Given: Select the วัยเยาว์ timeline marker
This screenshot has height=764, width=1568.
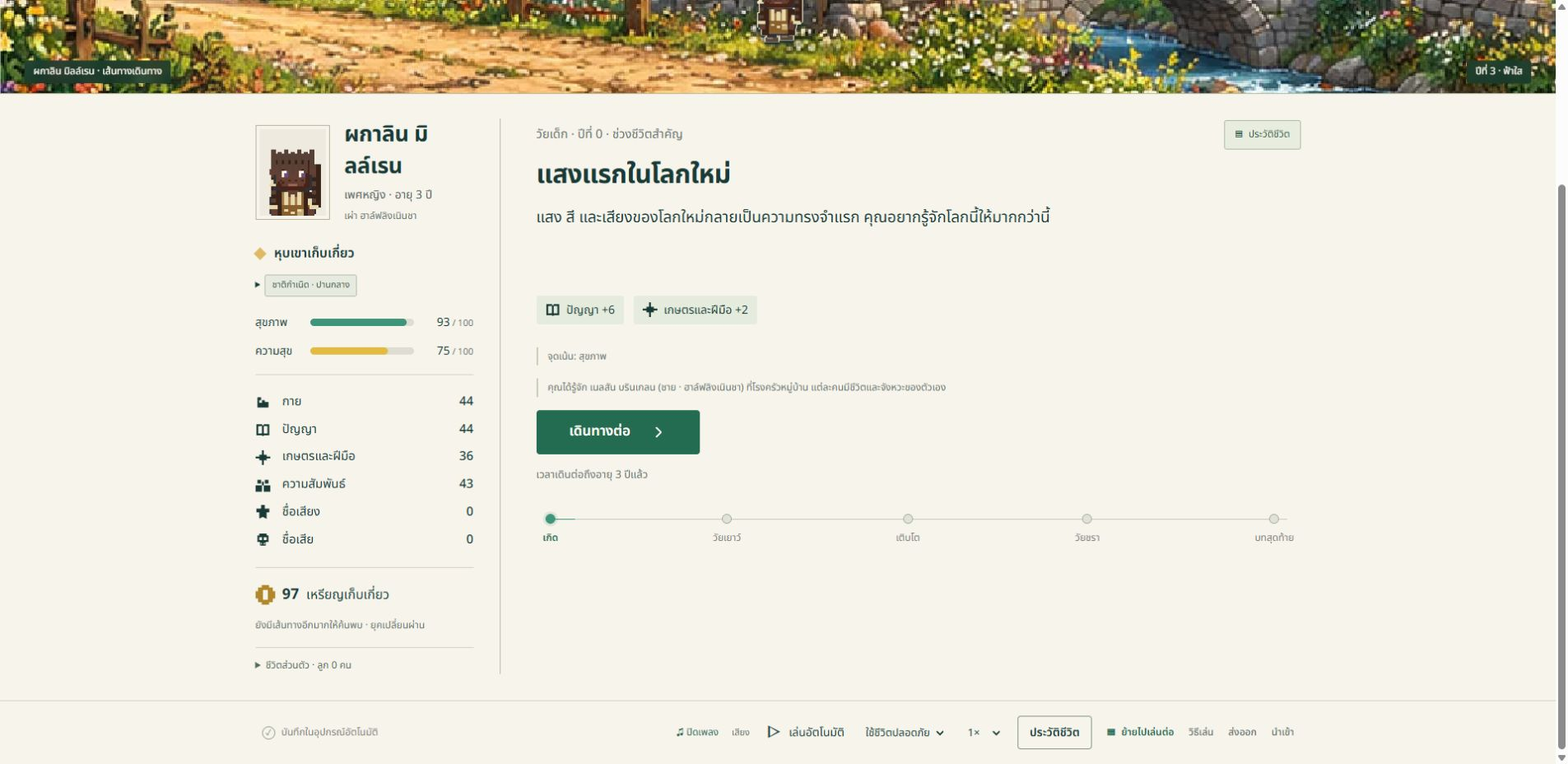Looking at the screenshot, I should pos(727,519).
